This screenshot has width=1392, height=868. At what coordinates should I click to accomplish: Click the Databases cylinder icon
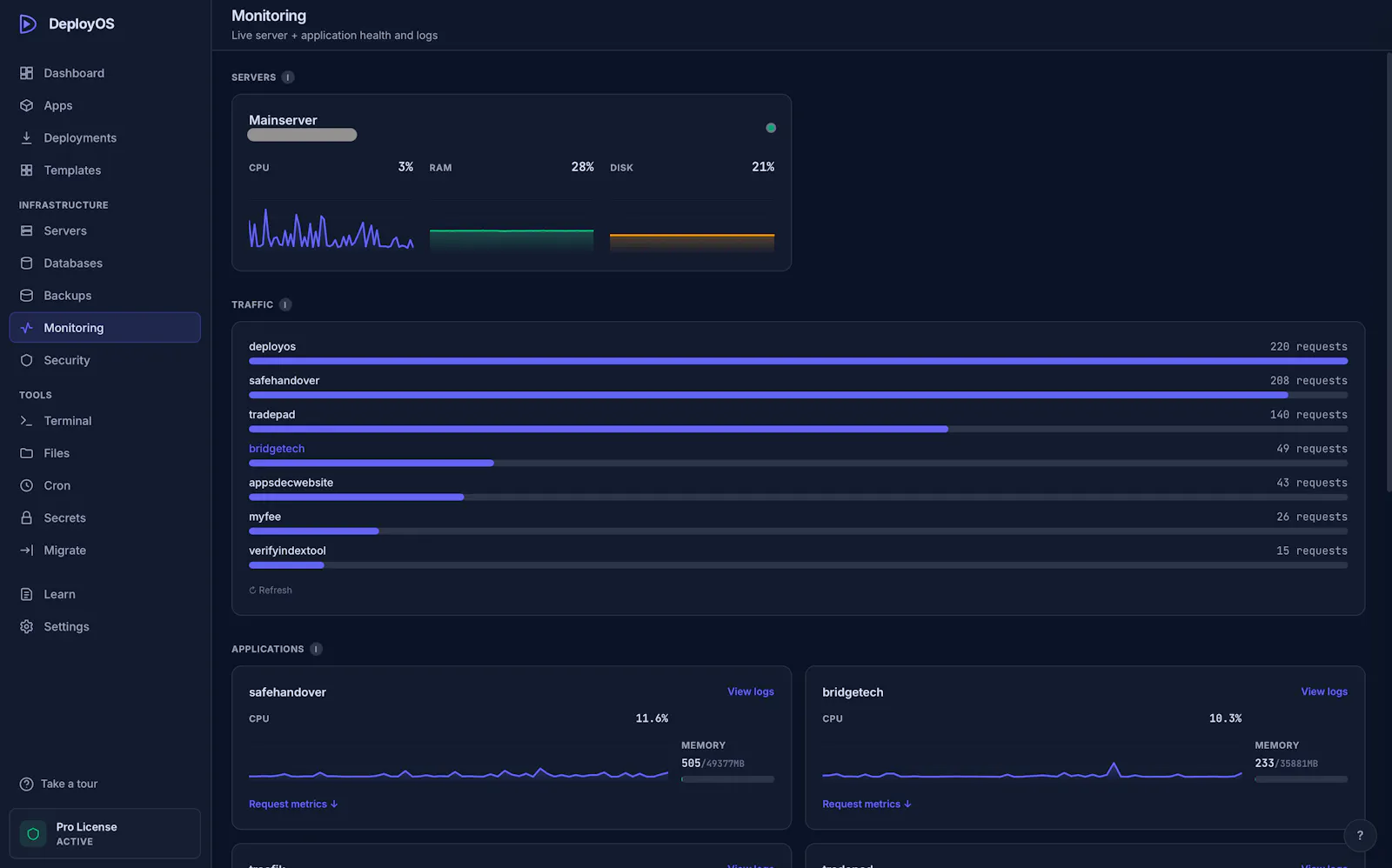point(27,263)
